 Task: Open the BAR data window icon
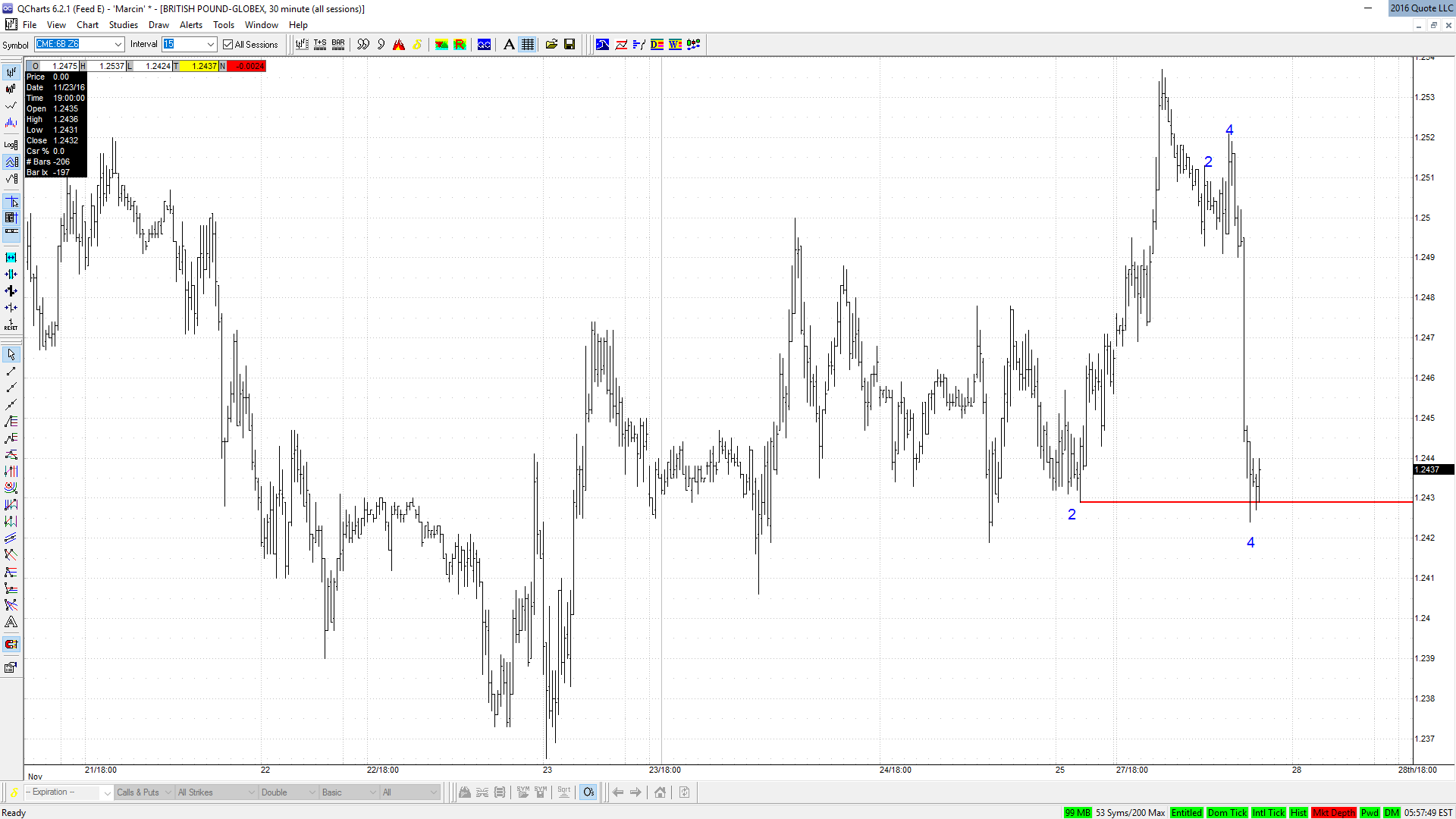coord(338,45)
